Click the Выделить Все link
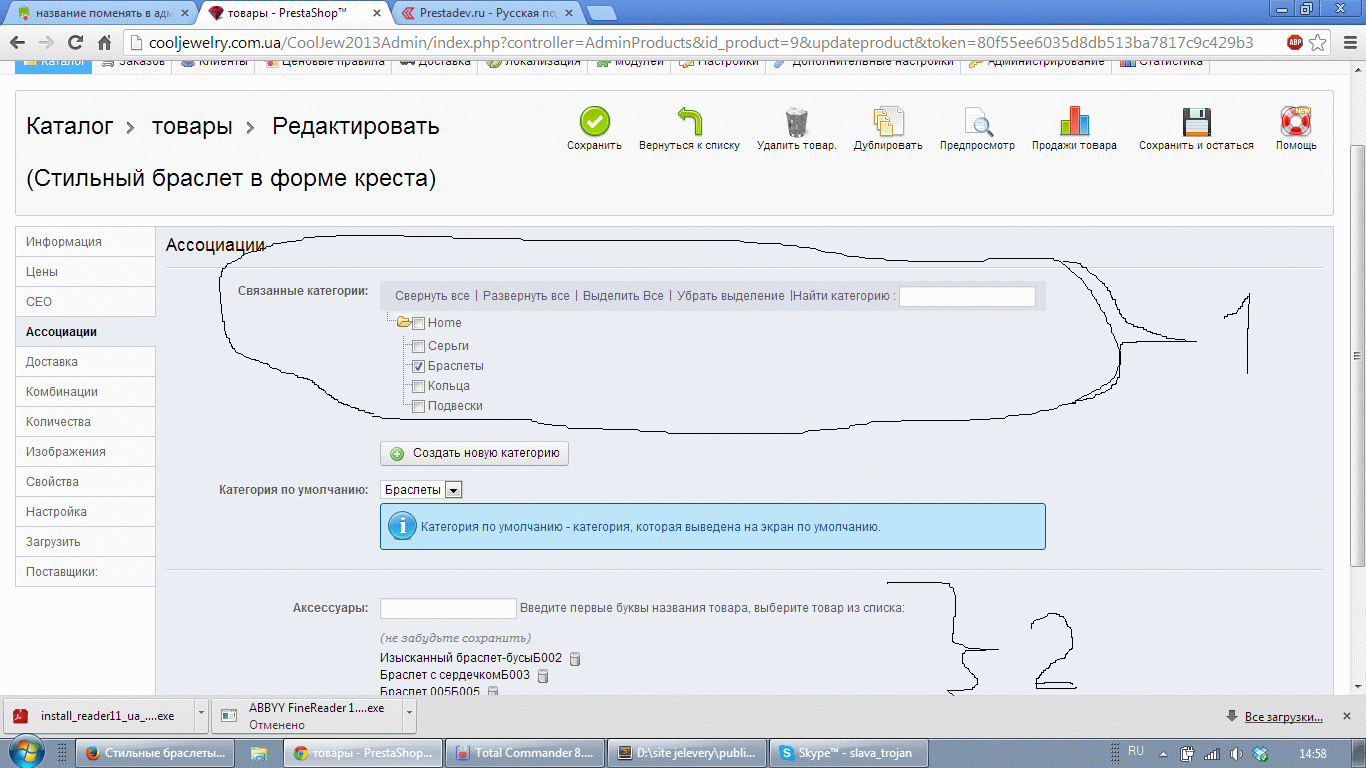This screenshot has height=768, width=1366. tap(623, 296)
